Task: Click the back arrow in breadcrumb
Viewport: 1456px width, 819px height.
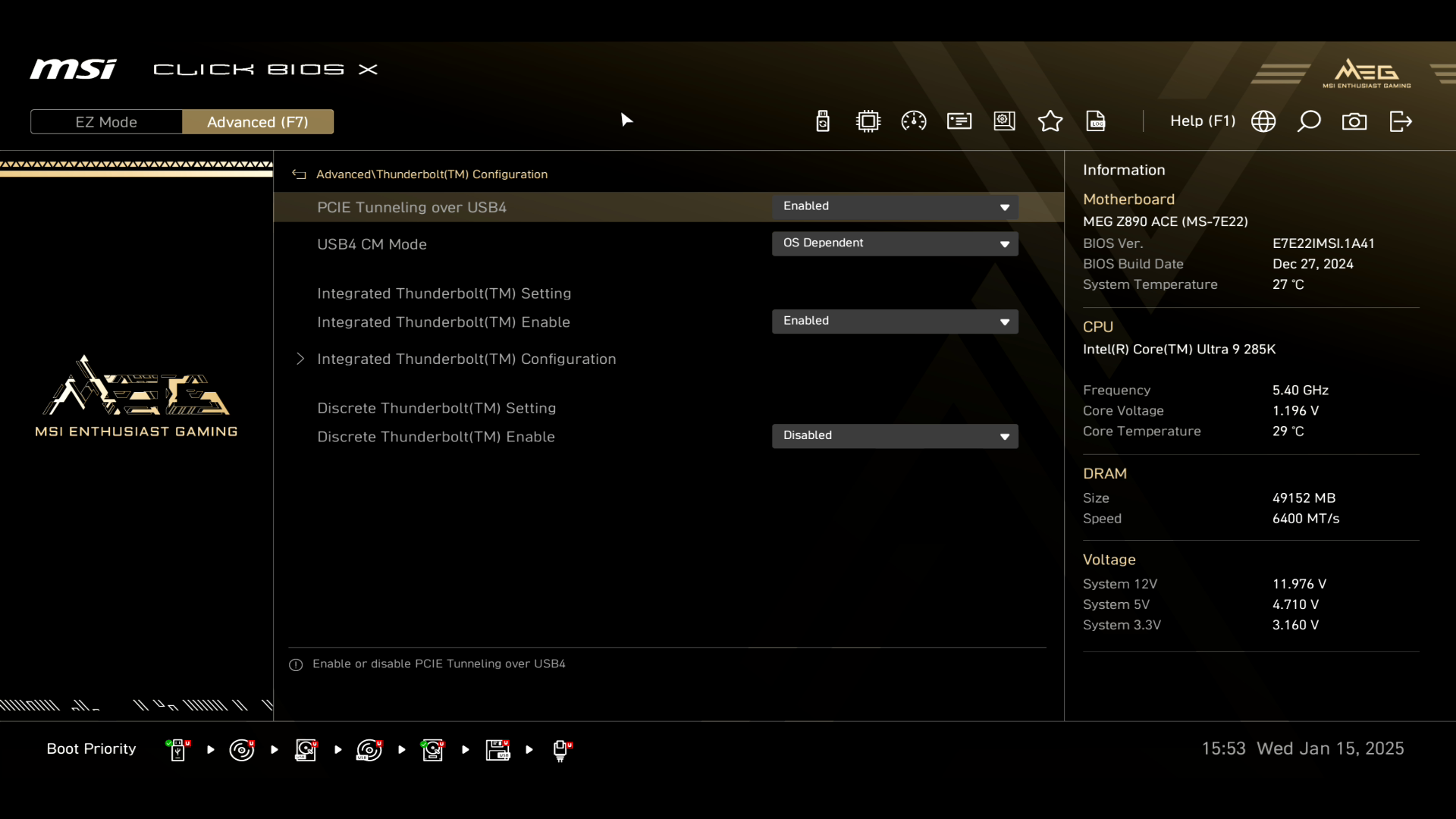Action: 299,174
